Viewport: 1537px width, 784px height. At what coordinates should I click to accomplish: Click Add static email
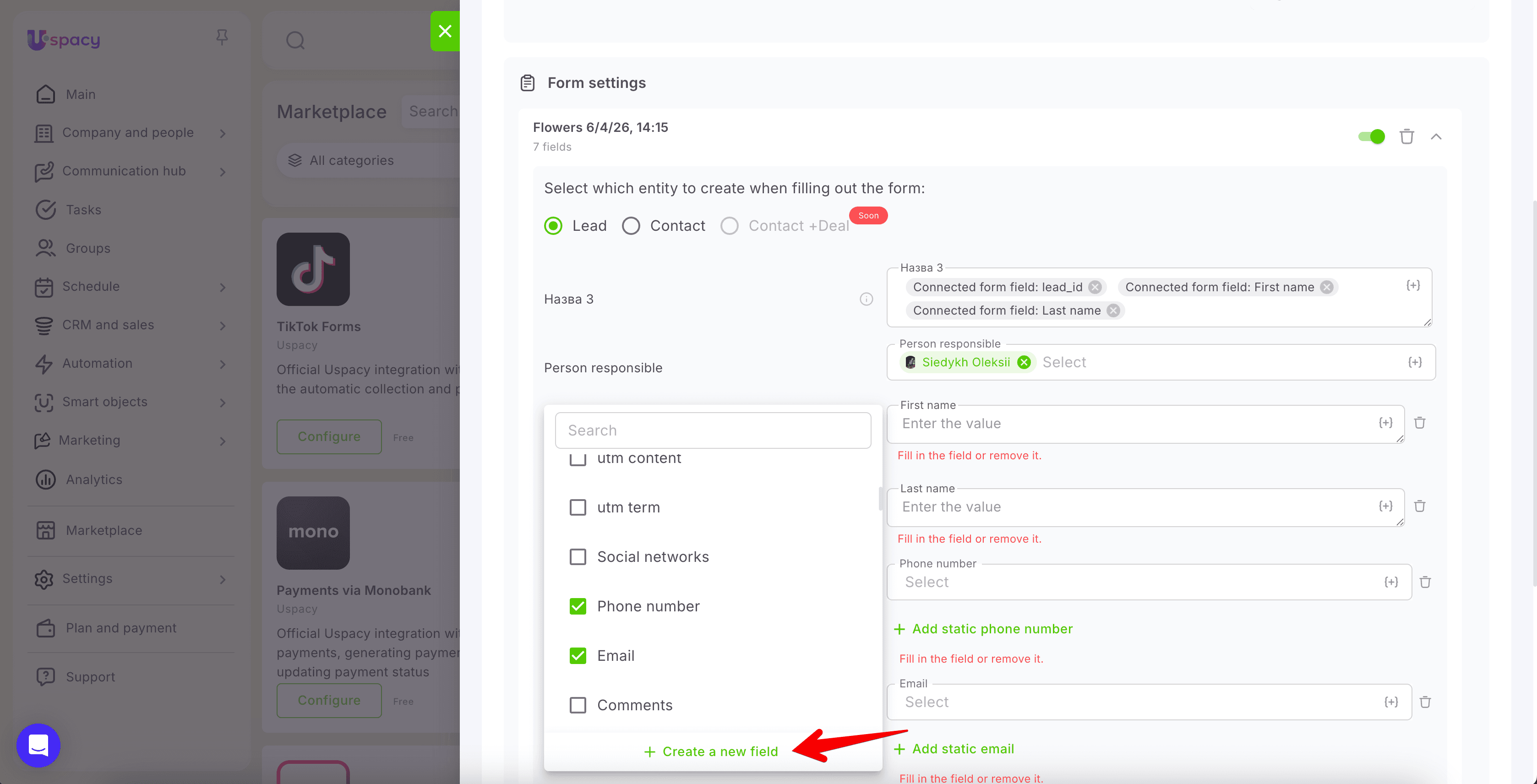click(x=954, y=749)
